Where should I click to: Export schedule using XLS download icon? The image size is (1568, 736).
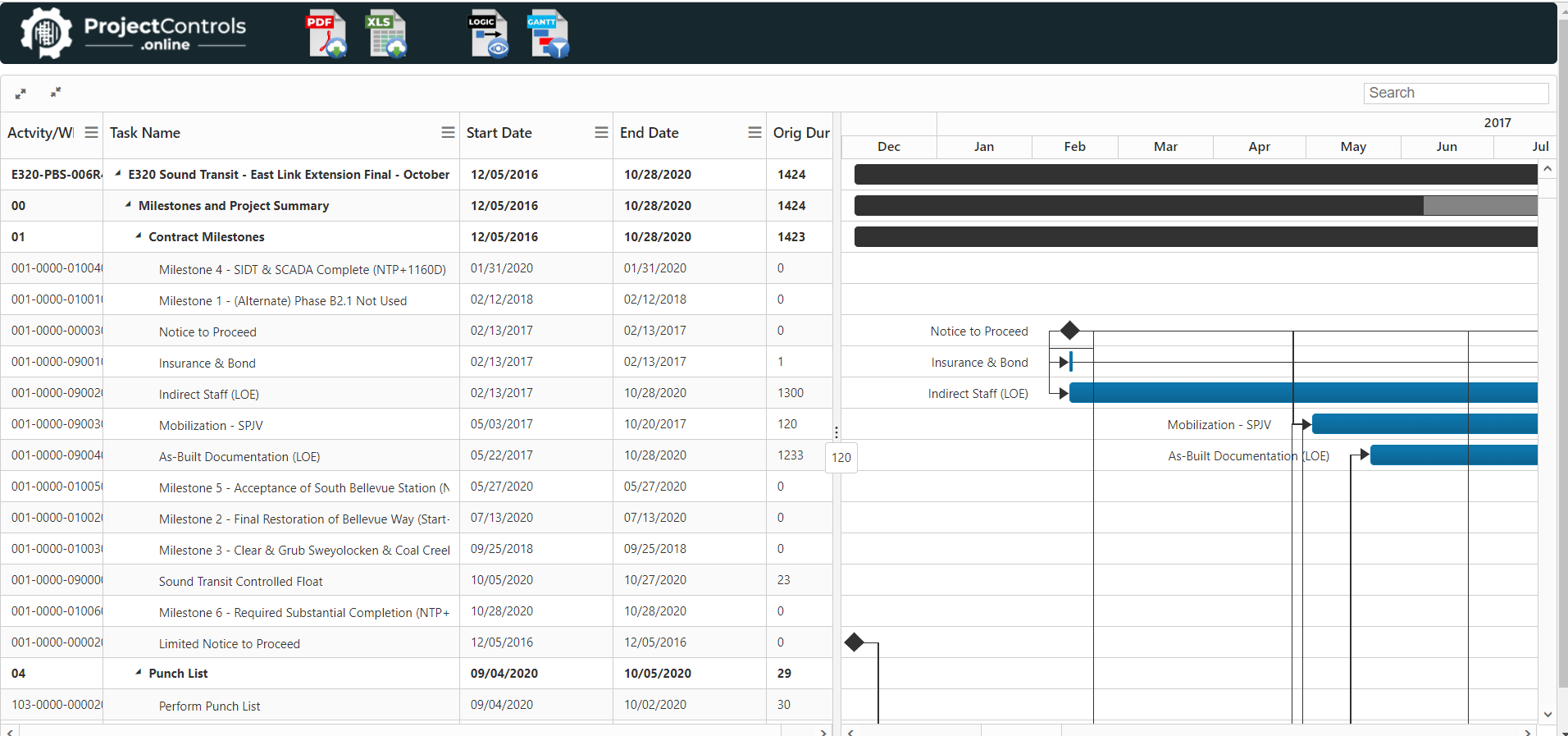pyautogui.click(x=386, y=34)
